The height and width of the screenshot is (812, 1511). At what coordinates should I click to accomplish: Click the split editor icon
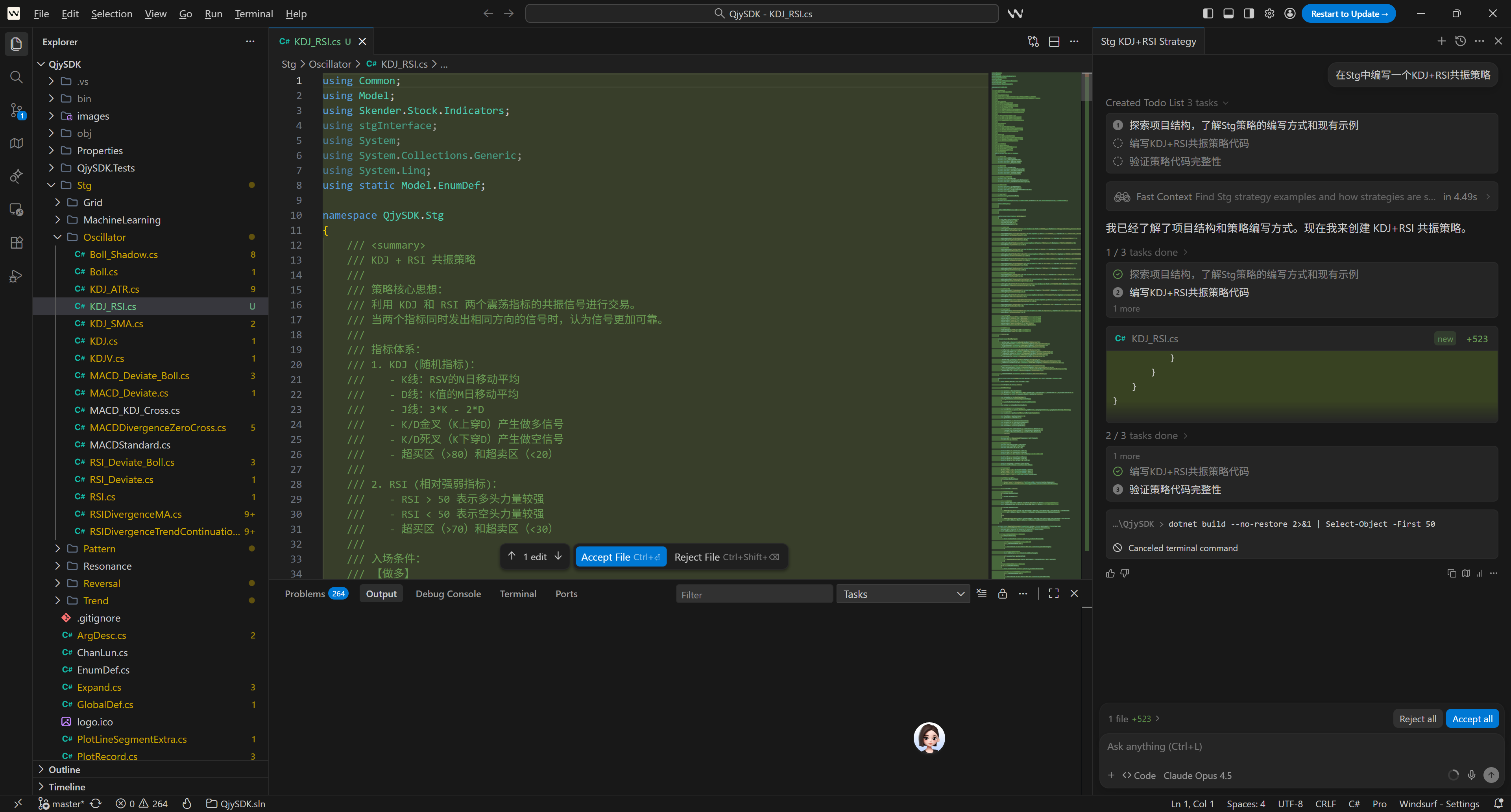tap(1054, 42)
